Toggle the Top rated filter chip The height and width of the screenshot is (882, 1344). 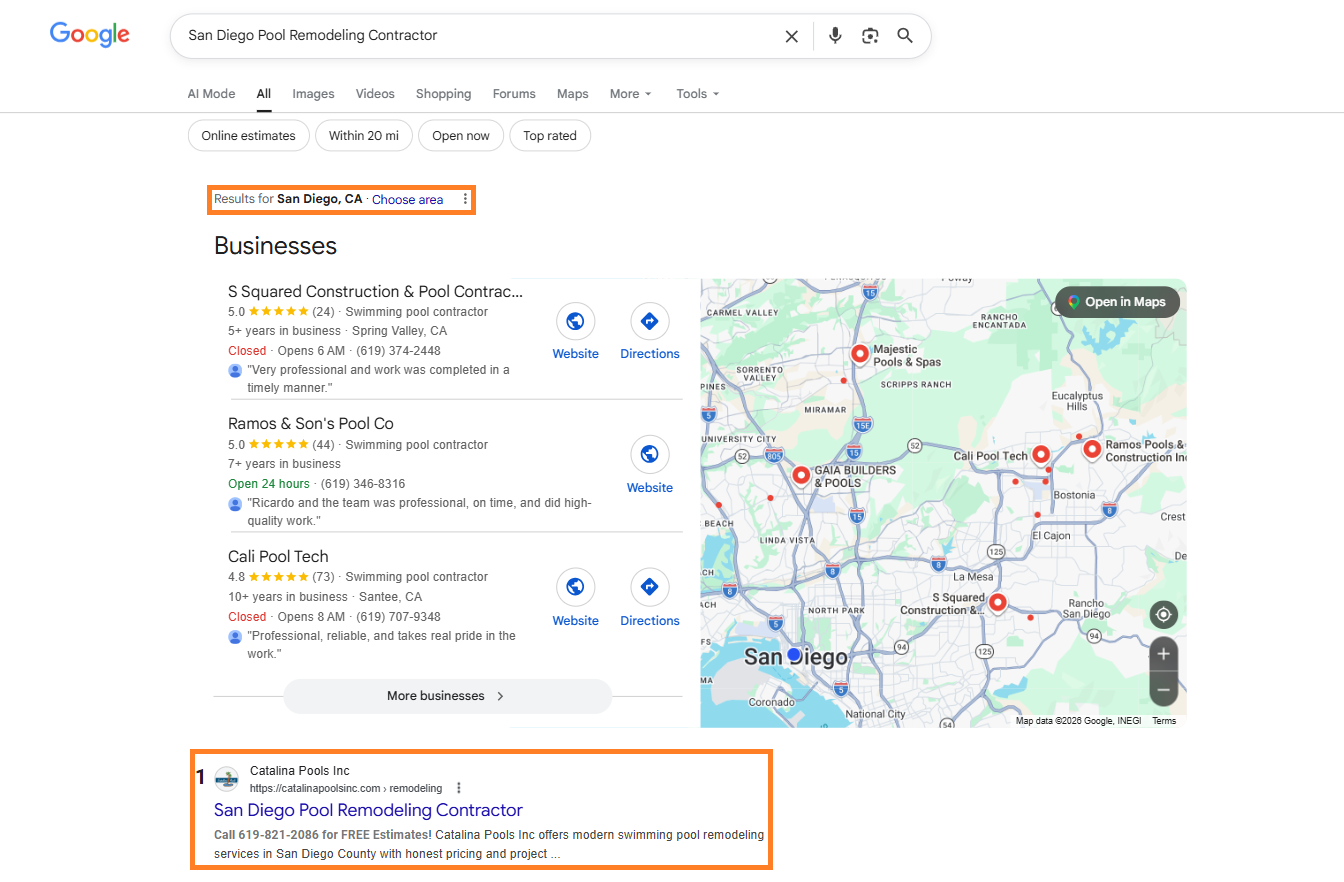click(550, 136)
